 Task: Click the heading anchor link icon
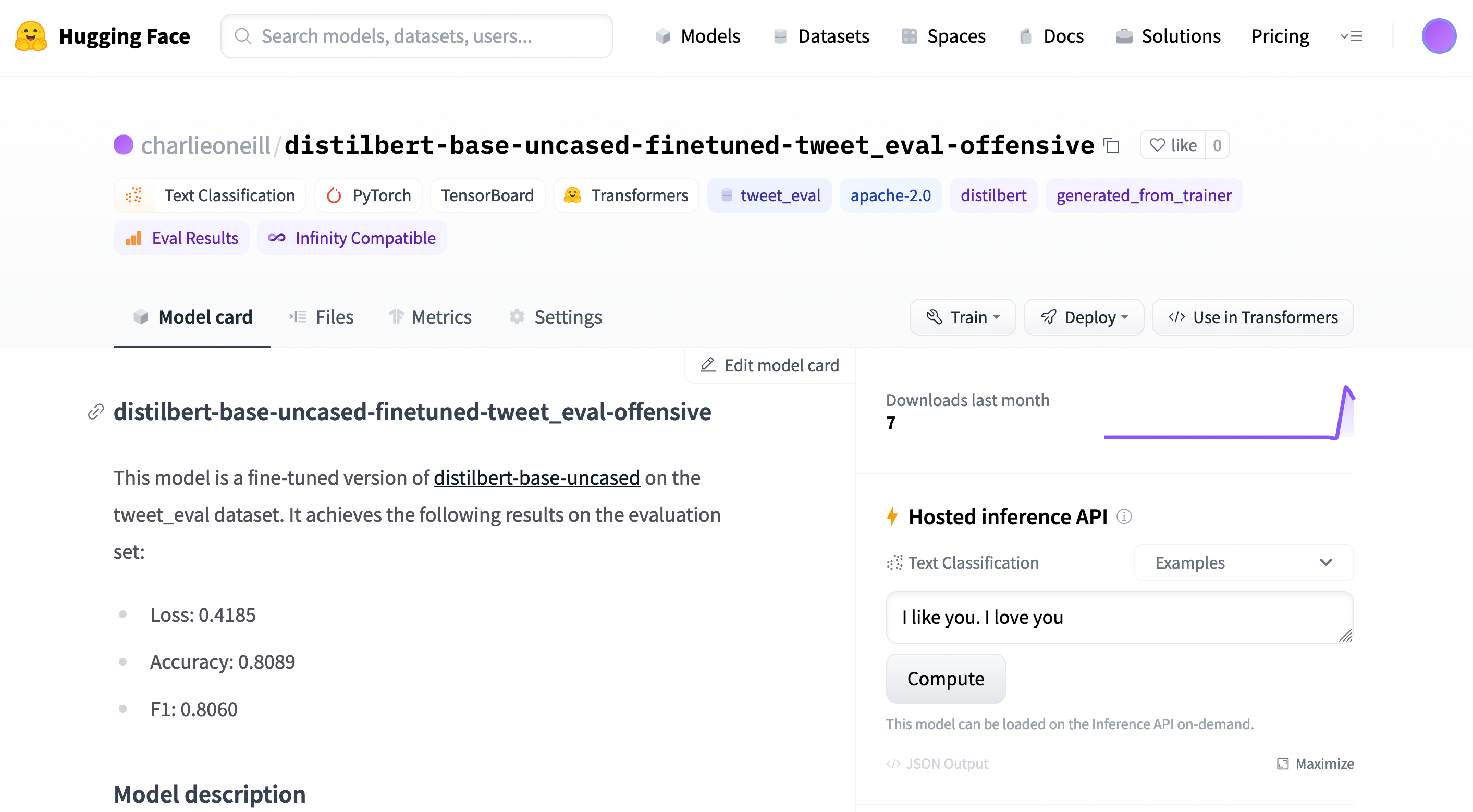[95, 412]
